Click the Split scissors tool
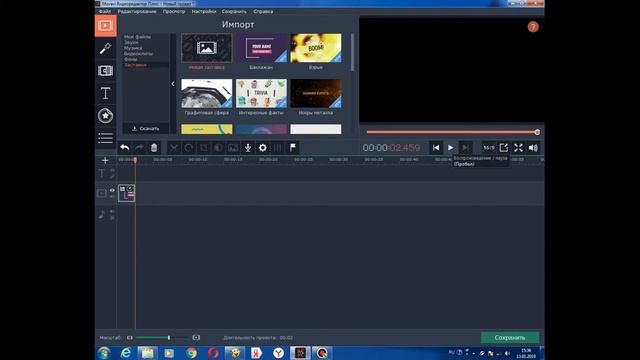This screenshot has width=640, height=360. pyautogui.click(x=174, y=148)
